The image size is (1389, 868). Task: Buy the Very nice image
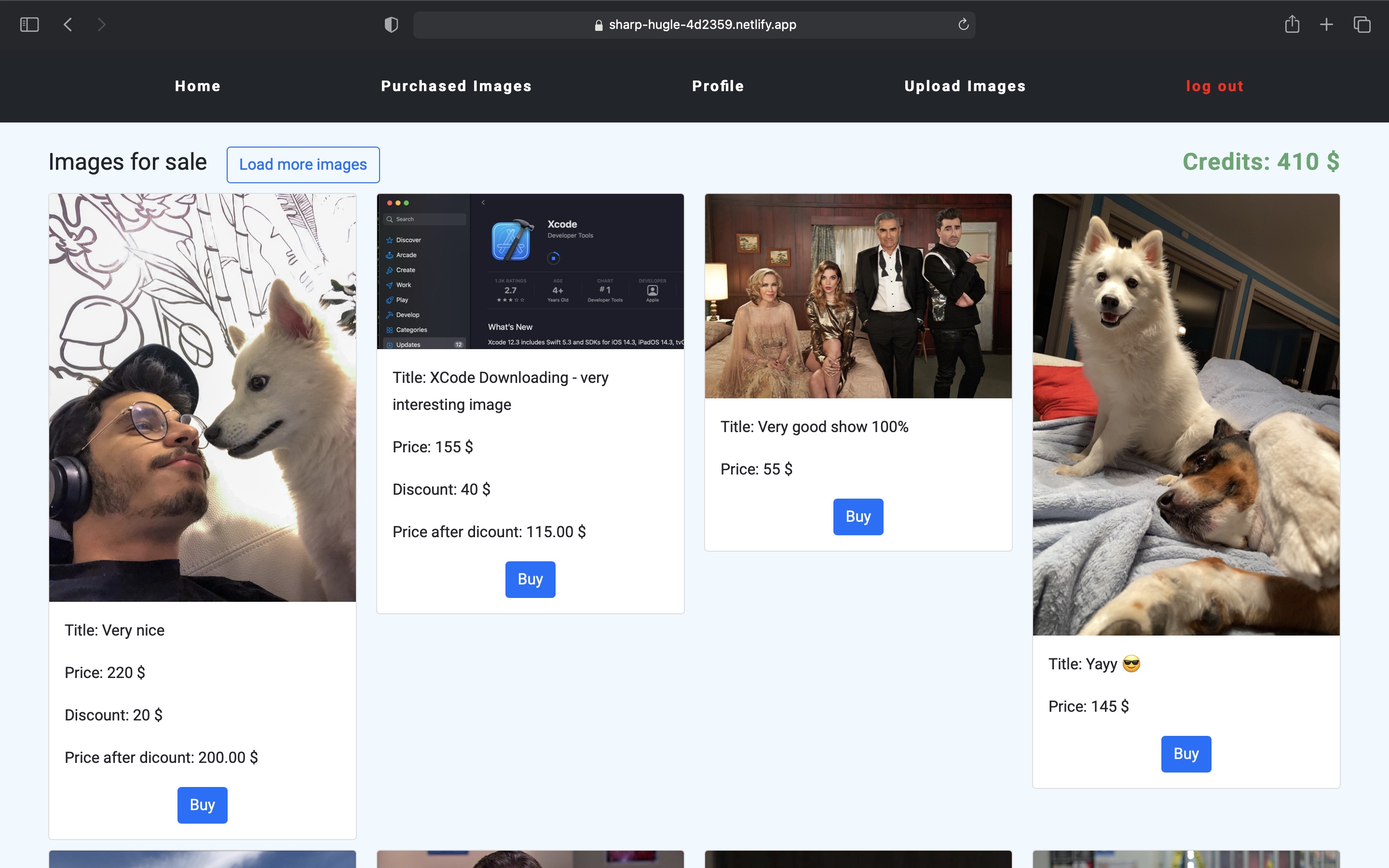tap(202, 805)
